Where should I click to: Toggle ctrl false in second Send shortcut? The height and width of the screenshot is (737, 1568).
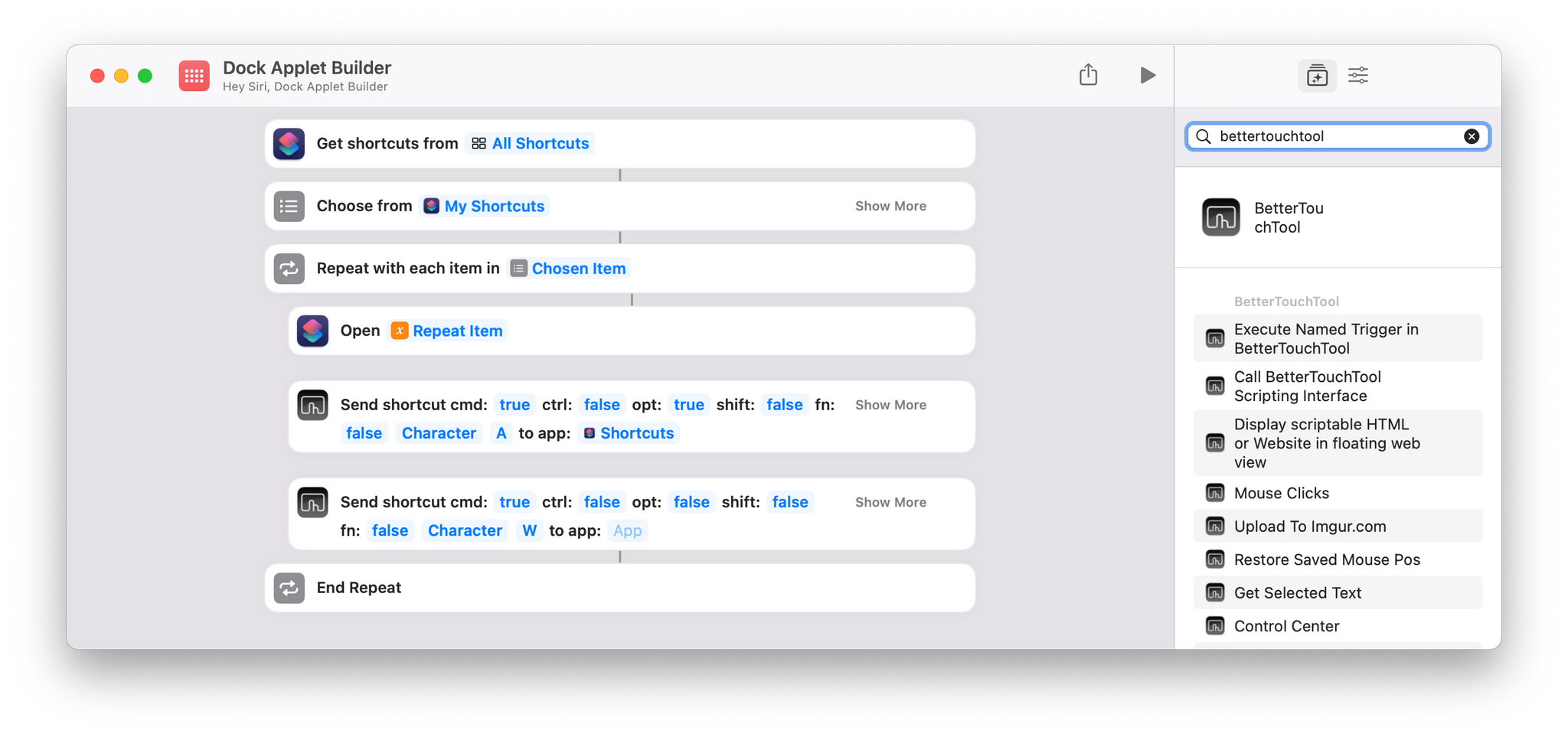(x=602, y=502)
